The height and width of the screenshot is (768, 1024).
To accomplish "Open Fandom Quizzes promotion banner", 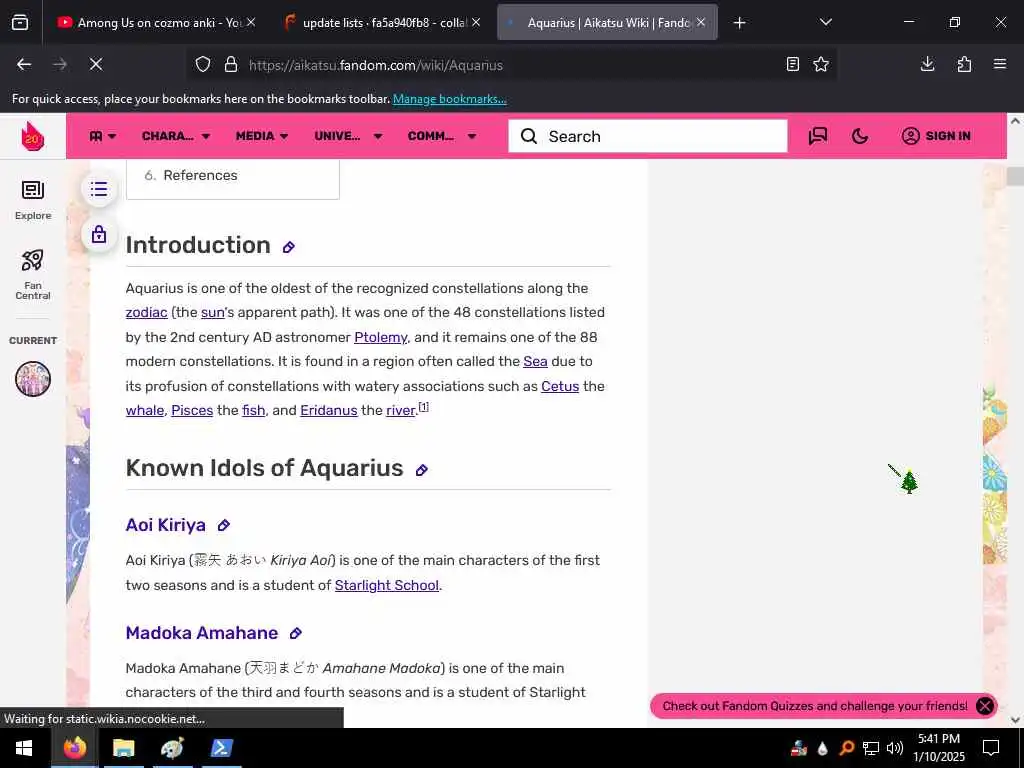I will click(814, 706).
